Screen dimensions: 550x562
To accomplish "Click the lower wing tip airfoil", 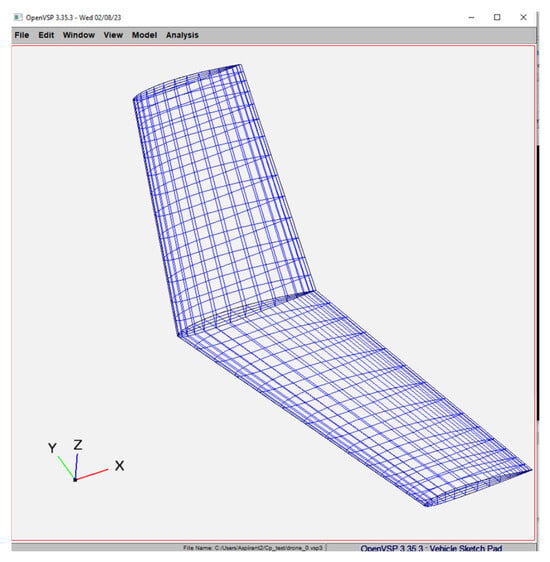I will tap(479, 488).
